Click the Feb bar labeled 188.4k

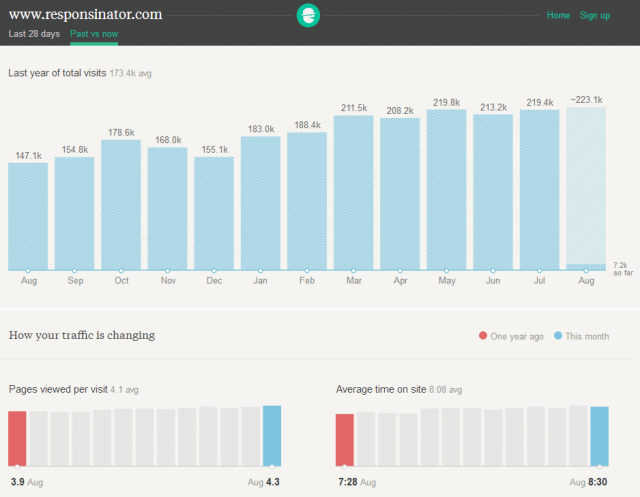click(307, 201)
